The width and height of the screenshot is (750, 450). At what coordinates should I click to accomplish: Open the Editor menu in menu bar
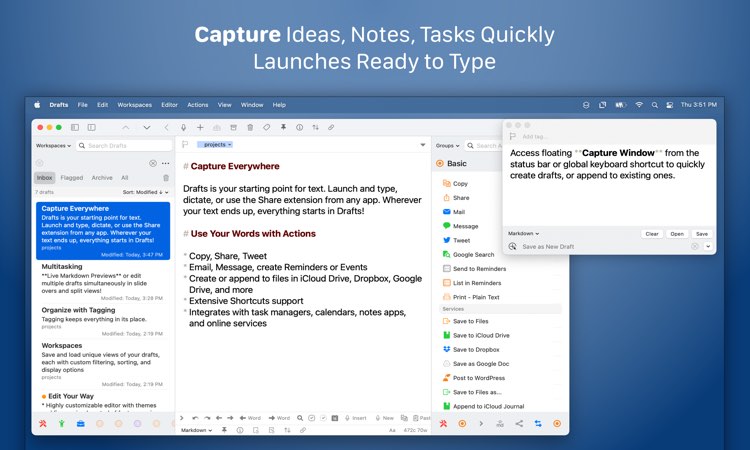(169, 104)
